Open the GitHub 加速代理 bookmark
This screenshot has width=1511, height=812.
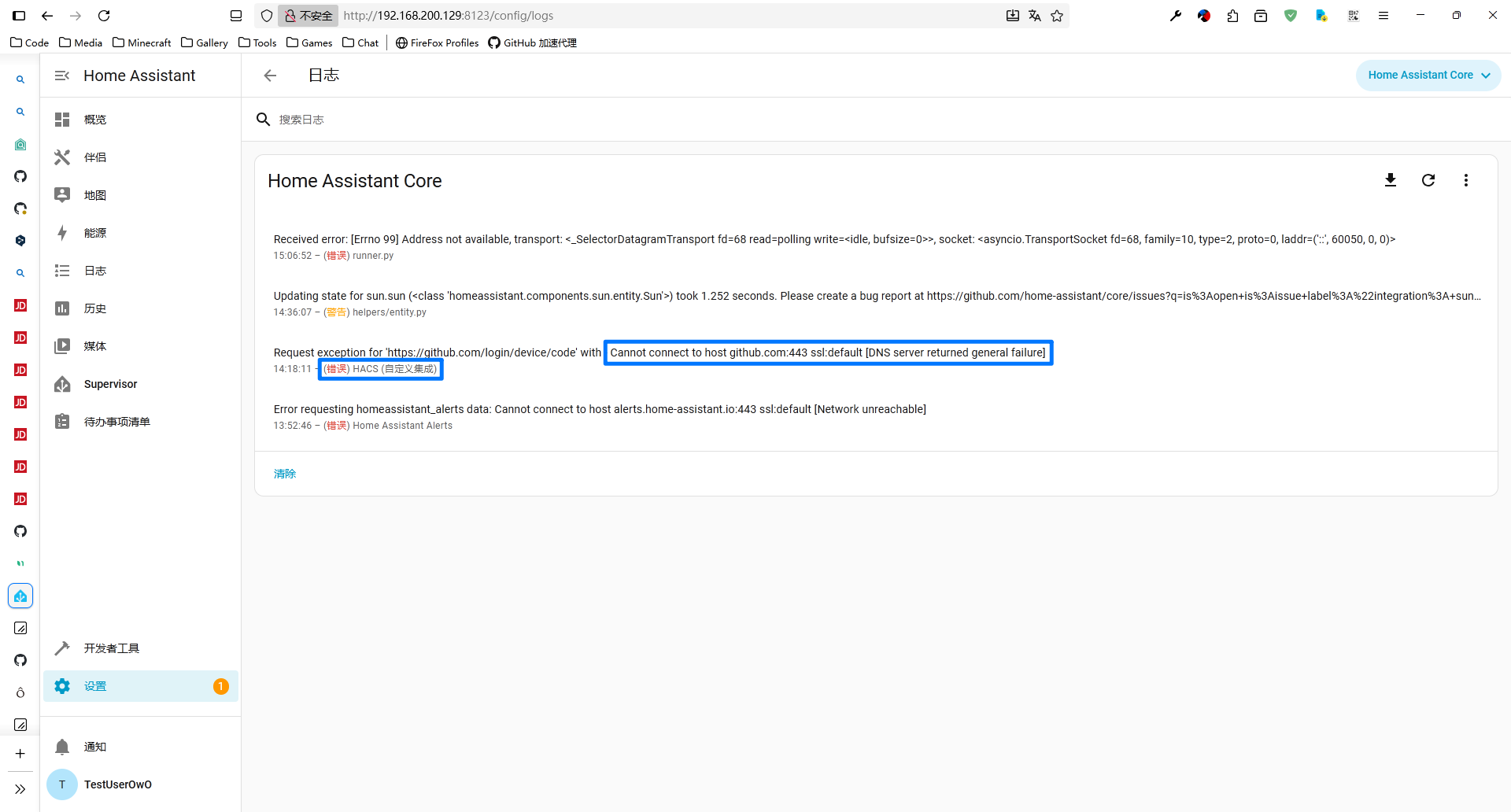533,42
